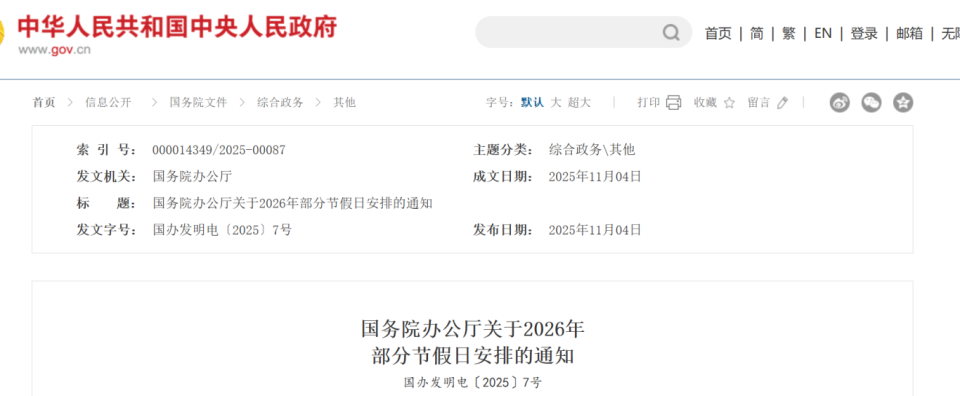This screenshot has width=960, height=396.
Task: Open the 邮箱 mailbox link
Action: coord(910,34)
